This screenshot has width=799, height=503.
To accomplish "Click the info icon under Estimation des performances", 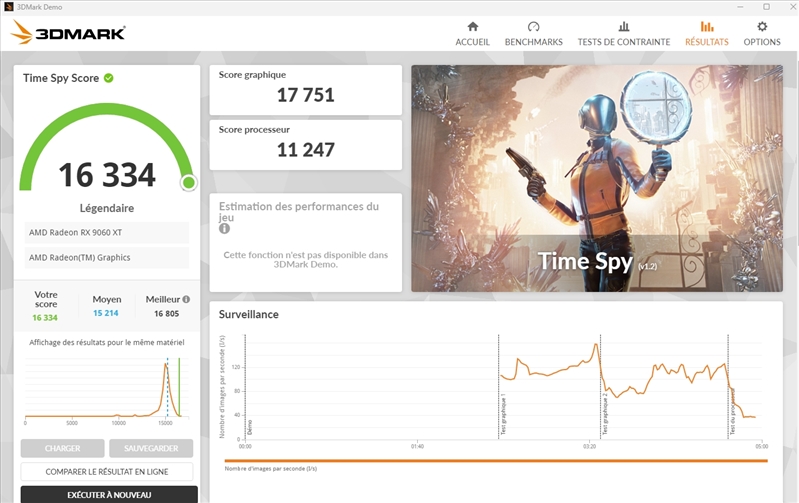I will pos(224,228).
